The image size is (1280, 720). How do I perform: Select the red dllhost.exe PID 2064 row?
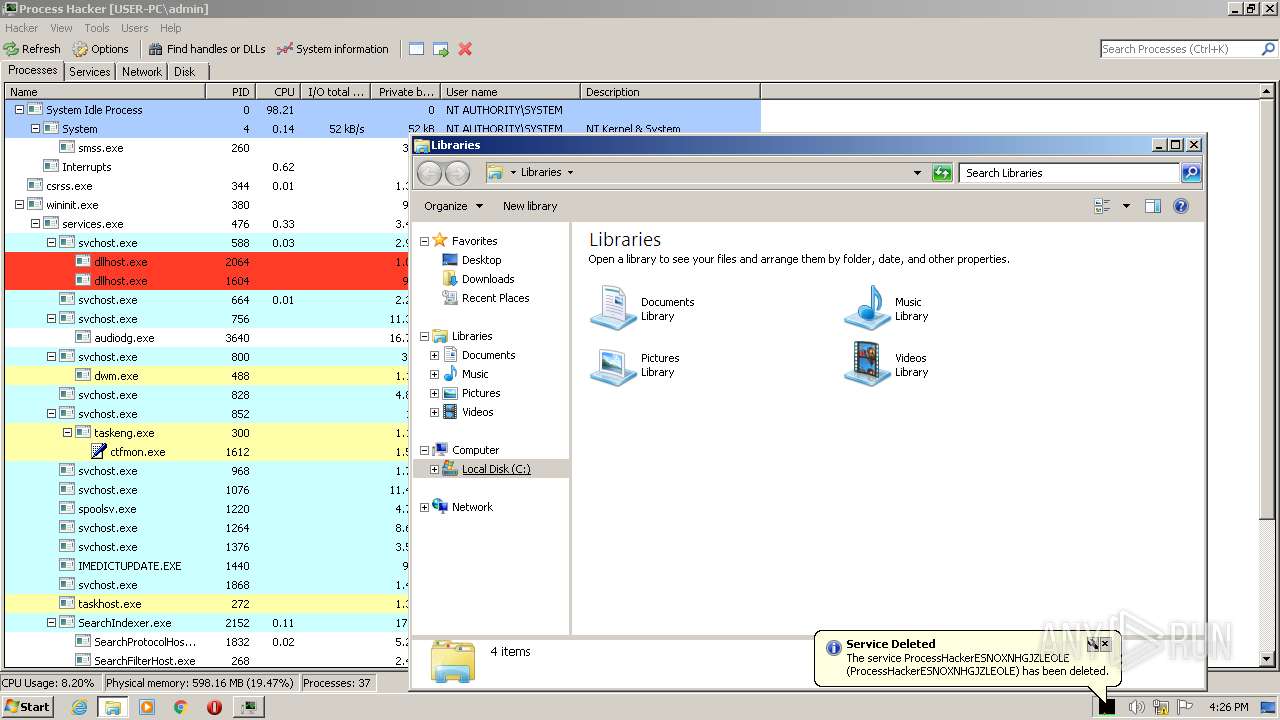pos(207,262)
